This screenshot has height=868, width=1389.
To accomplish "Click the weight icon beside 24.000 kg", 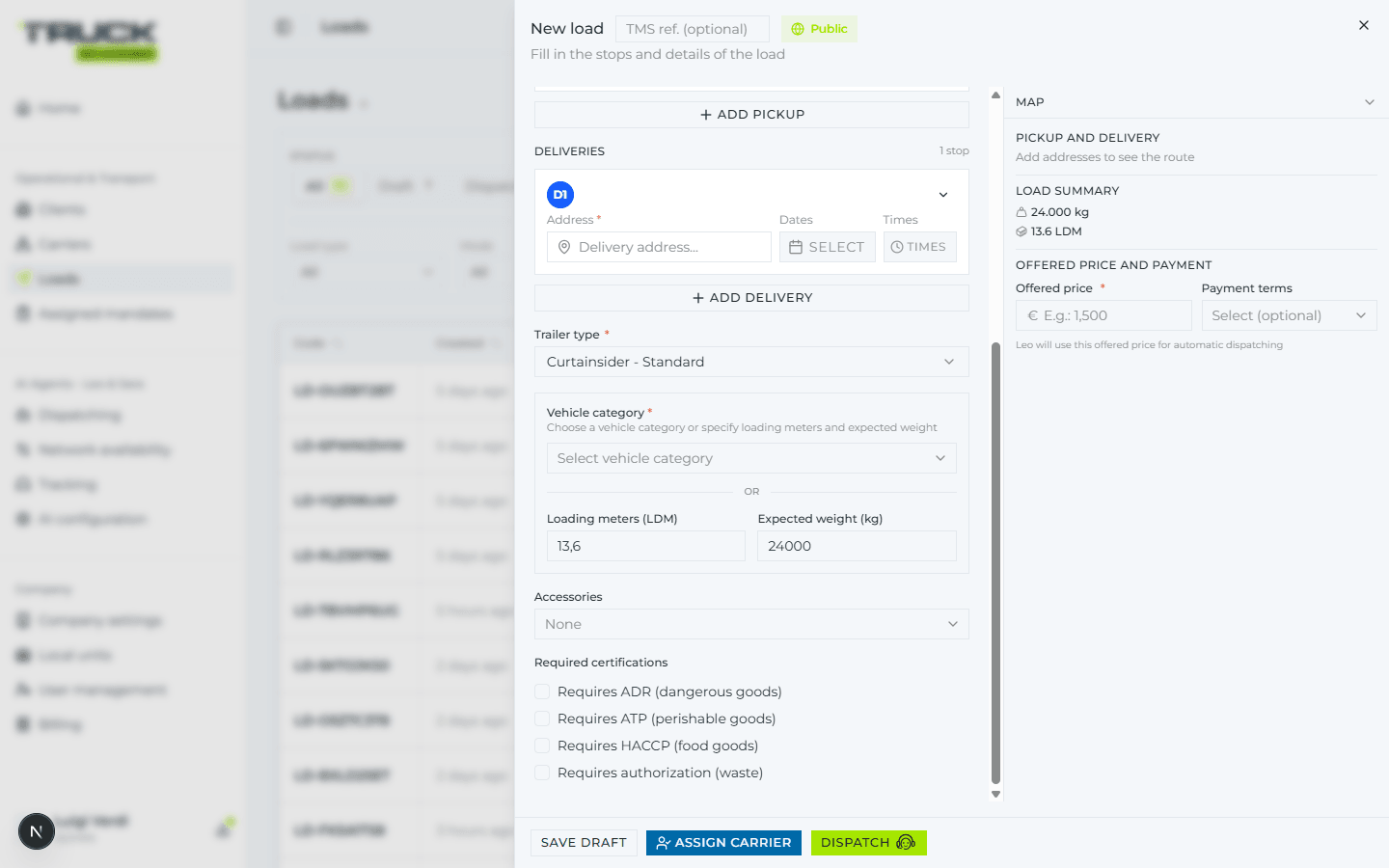I will point(1021,212).
